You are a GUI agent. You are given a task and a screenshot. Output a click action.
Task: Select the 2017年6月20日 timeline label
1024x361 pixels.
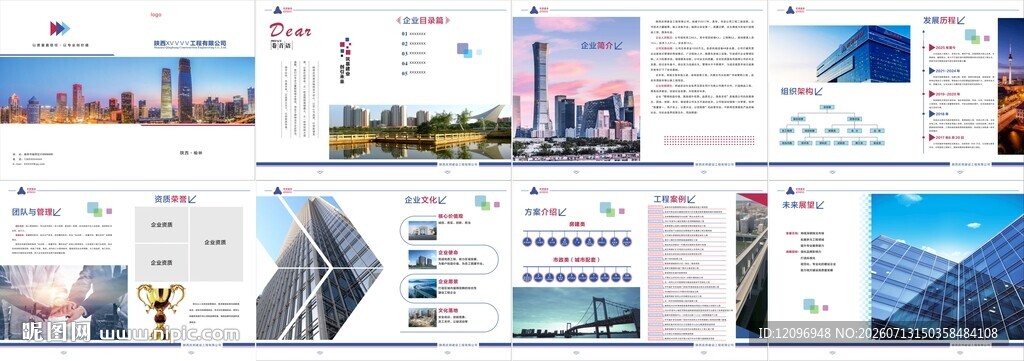[950, 137]
